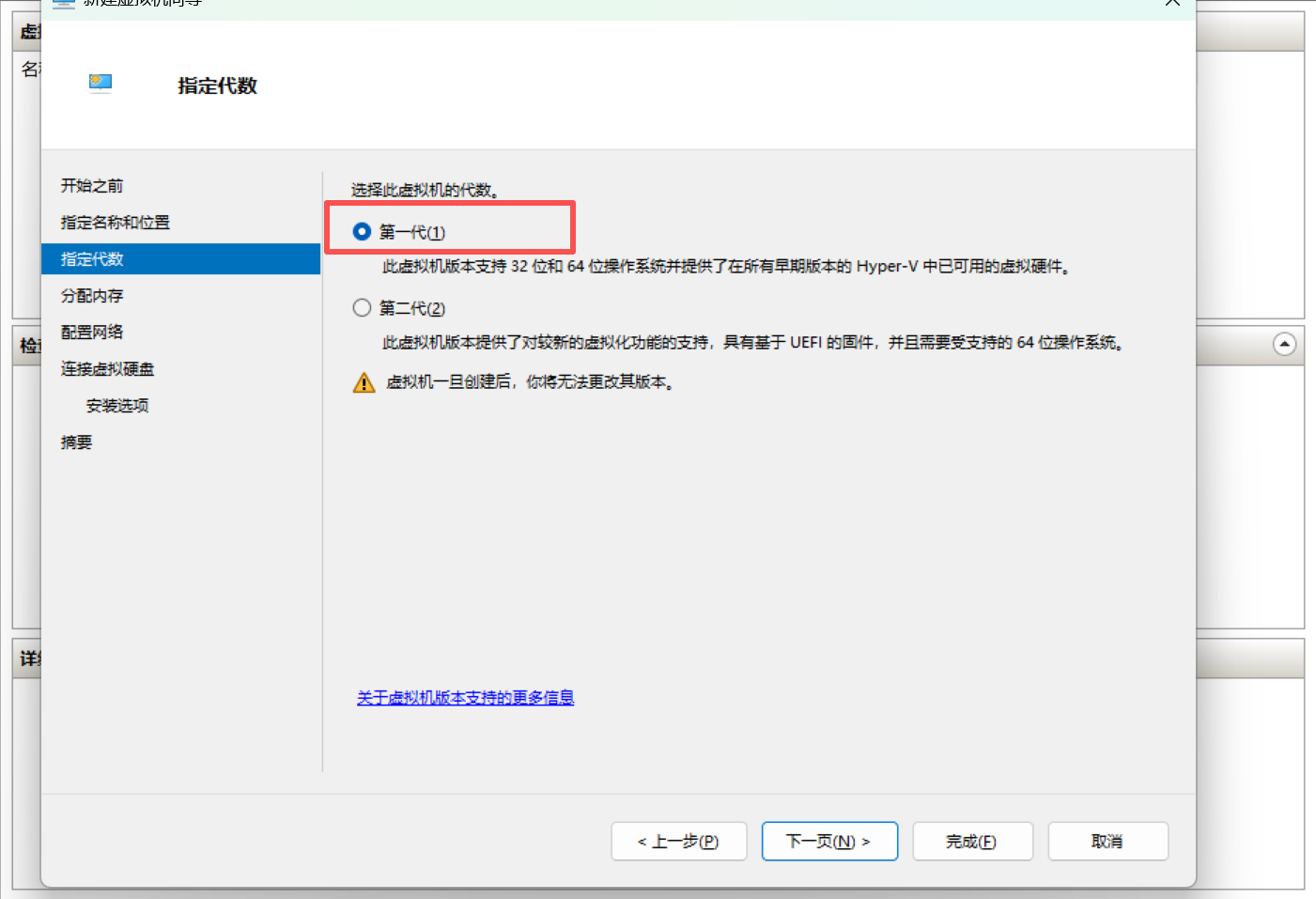
Task: Collapse the panel using round chevron button
Action: point(1284,345)
